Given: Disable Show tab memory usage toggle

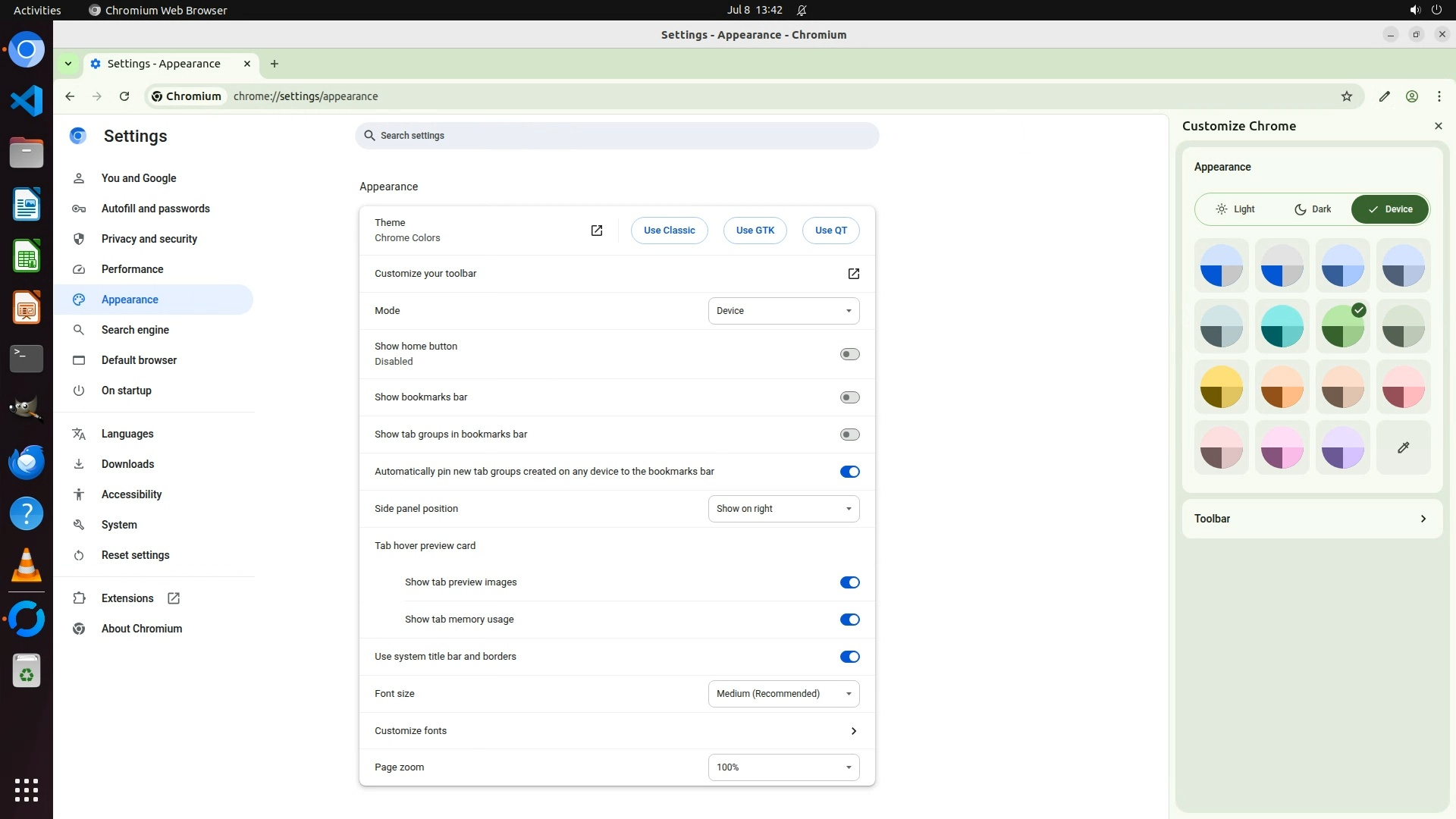Looking at the screenshot, I should (x=849, y=620).
